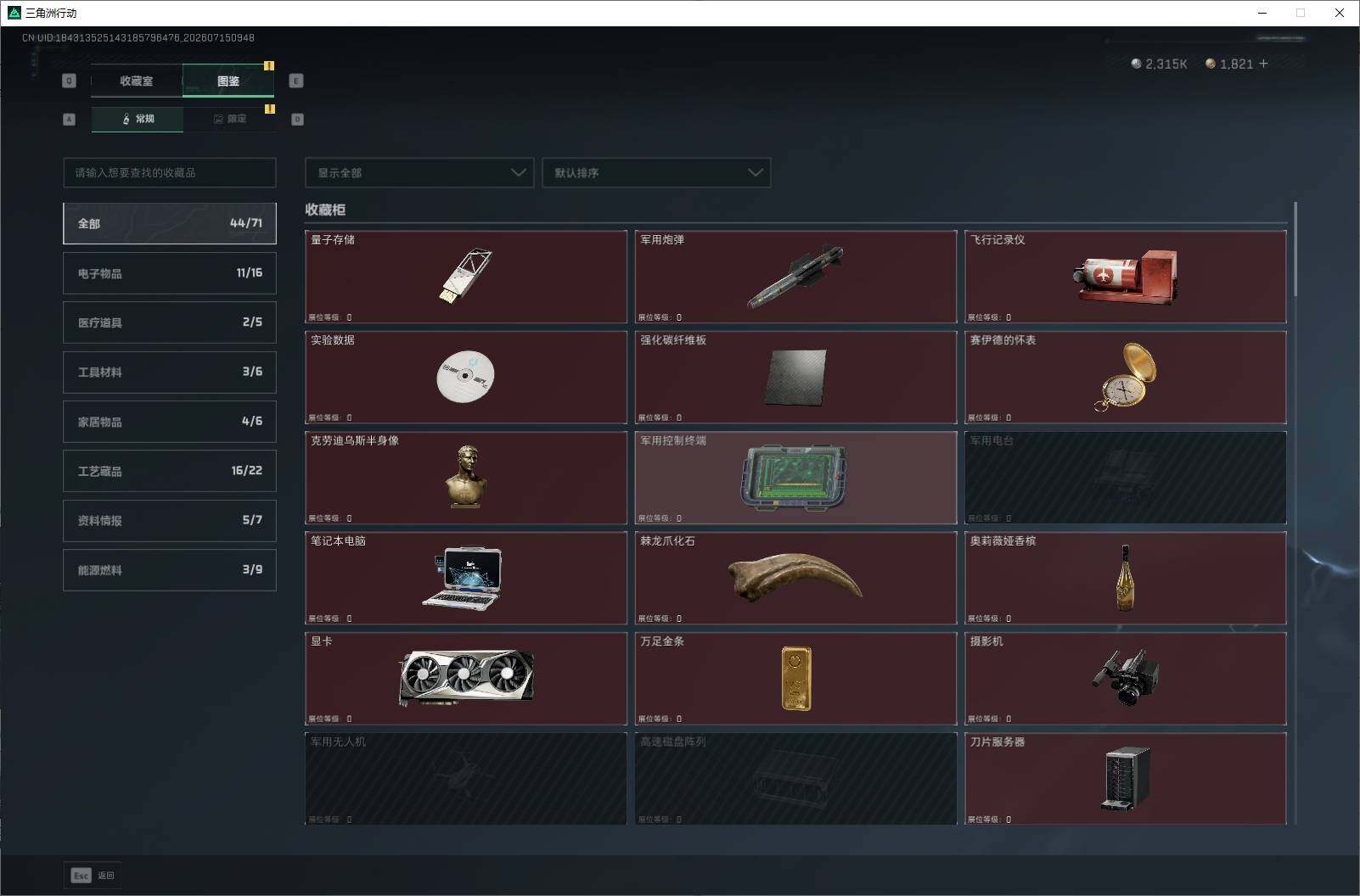Image resolution: width=1360 pixels, height=896 pixels.
Task: Open the 万足金条 gold bar item
Action: pos(795,678)
